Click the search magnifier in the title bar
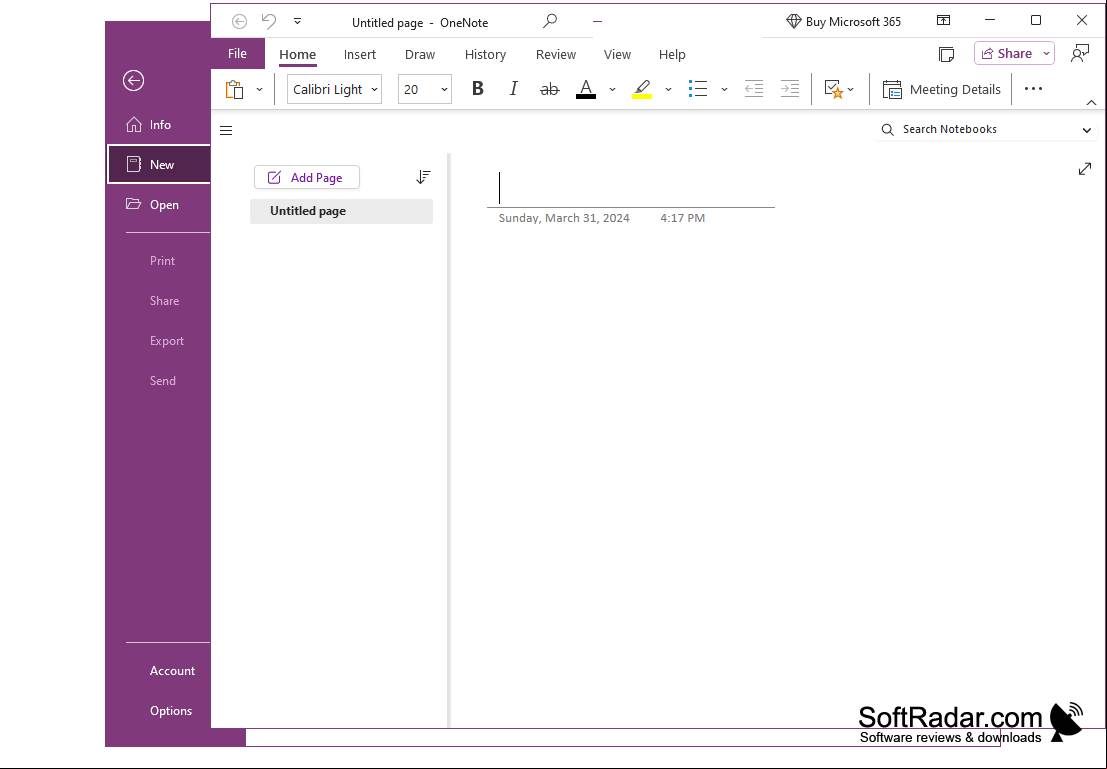This screenshot has width=1107, height=769. click(550, 21)
